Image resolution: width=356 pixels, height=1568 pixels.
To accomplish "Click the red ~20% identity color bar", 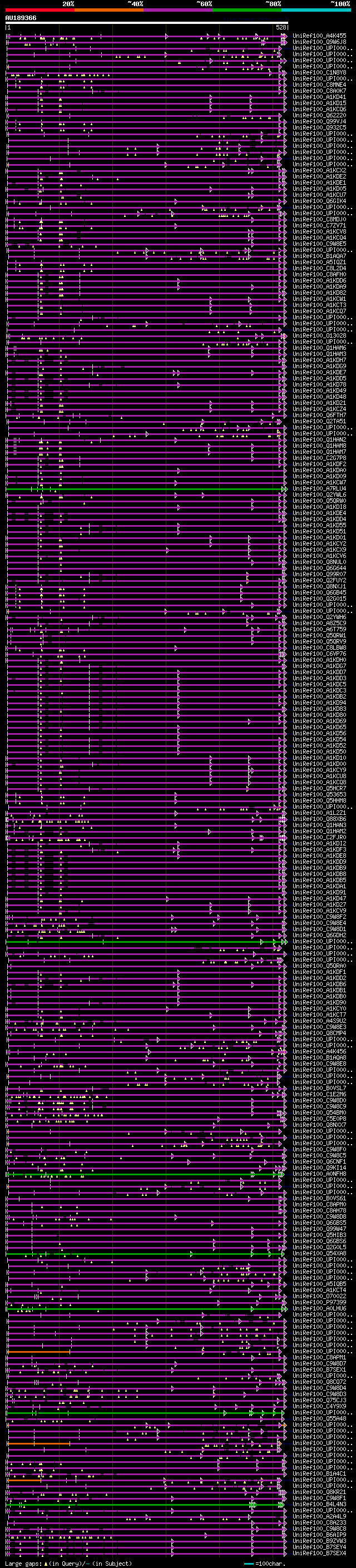I will [x=39, y=11].
